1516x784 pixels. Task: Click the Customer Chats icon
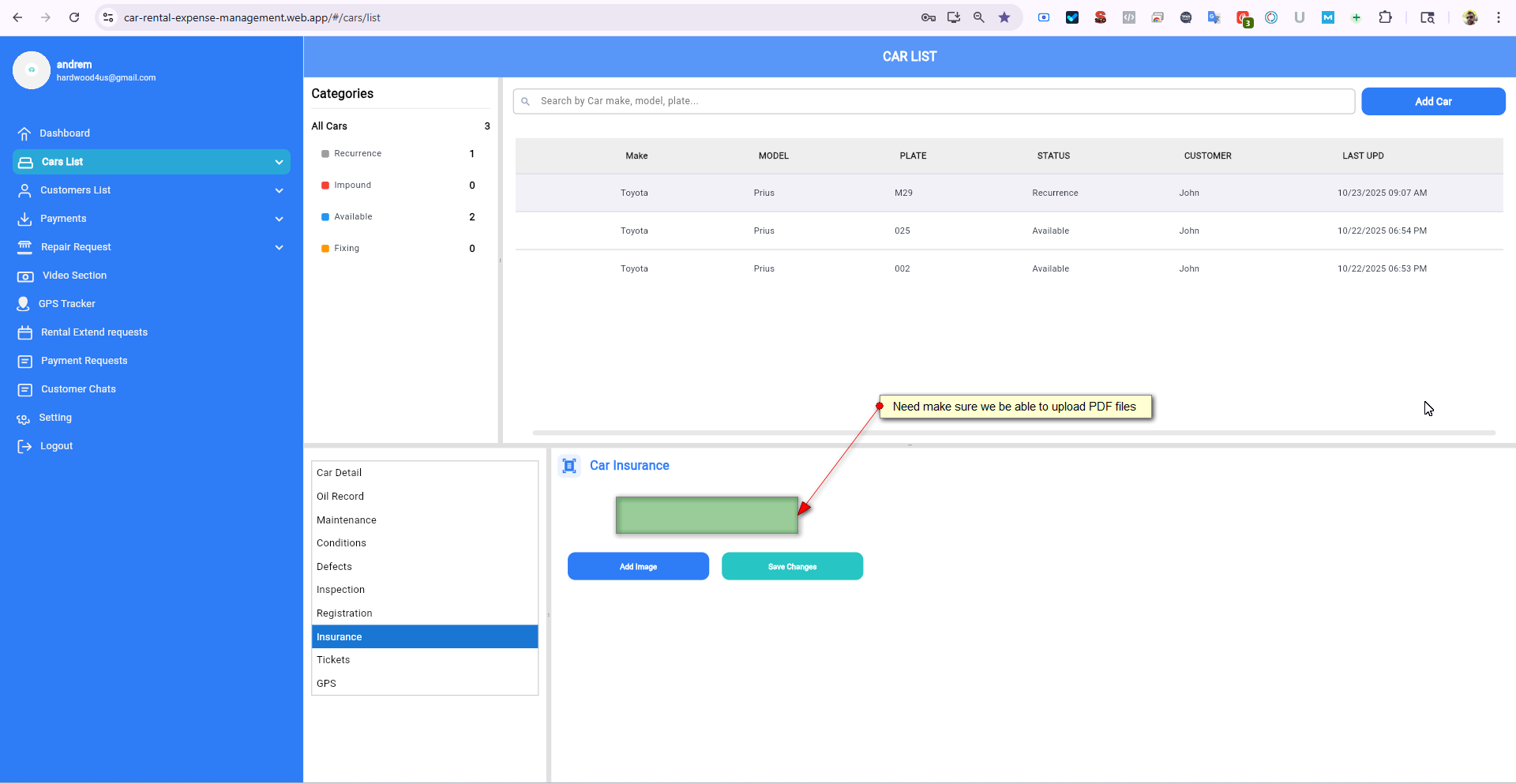(24, 389)
